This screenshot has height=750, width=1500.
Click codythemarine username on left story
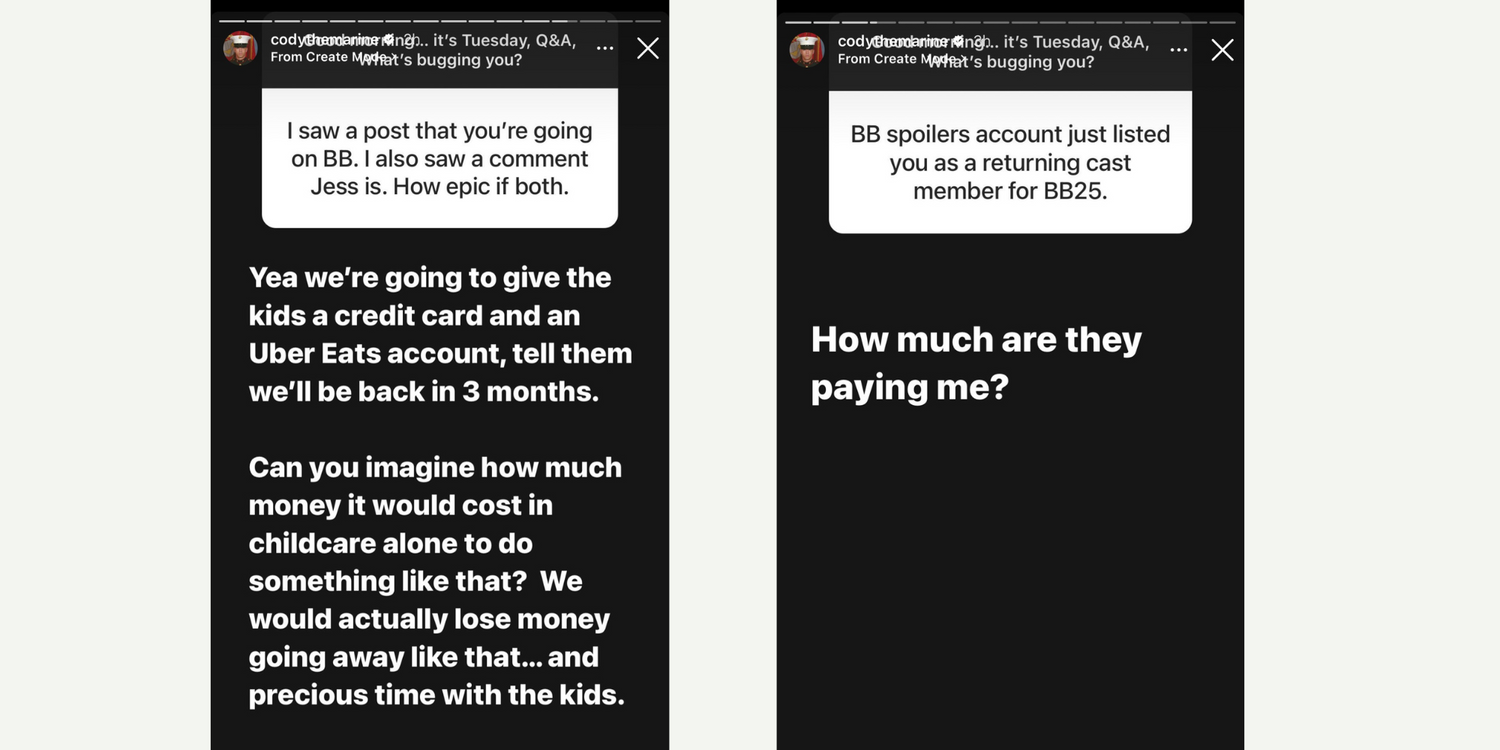[325, 40]
